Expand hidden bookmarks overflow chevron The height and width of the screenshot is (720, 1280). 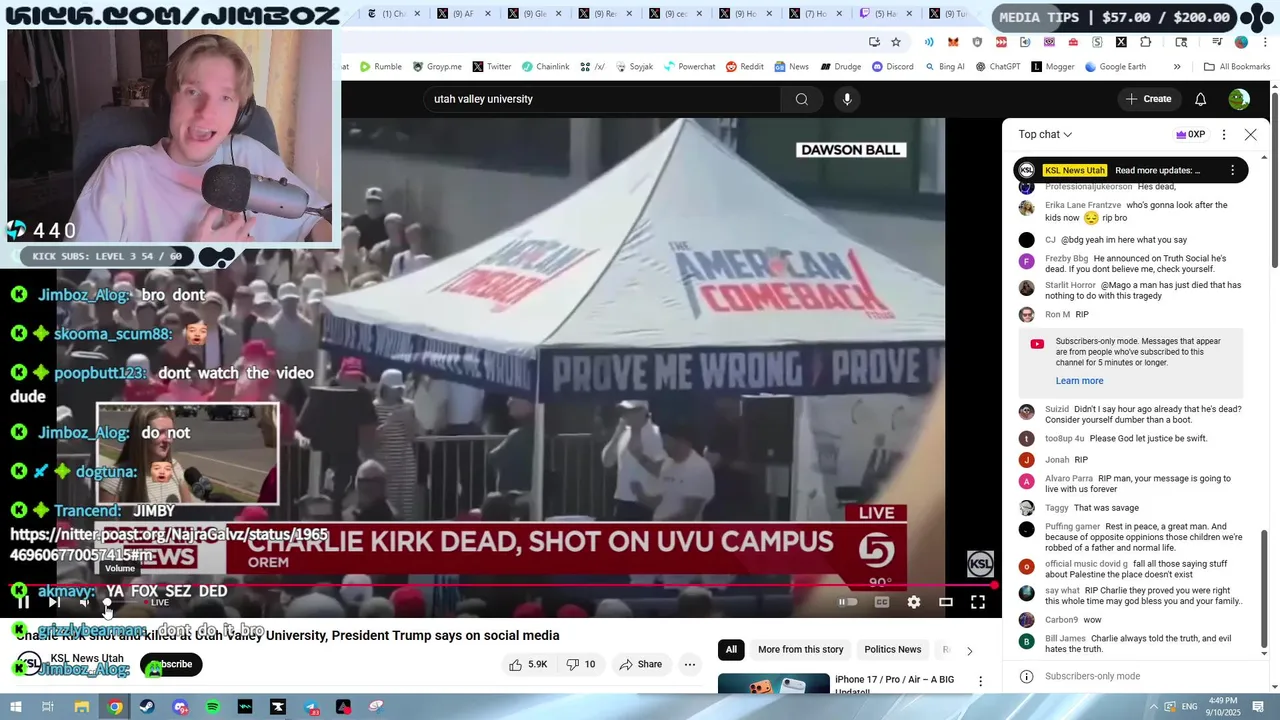[x=1177, y=67]
